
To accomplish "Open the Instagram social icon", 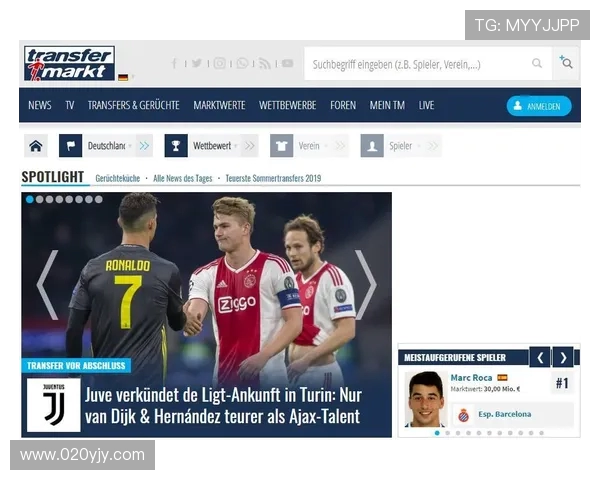I will pyautogui.click(x=219, y=63).
